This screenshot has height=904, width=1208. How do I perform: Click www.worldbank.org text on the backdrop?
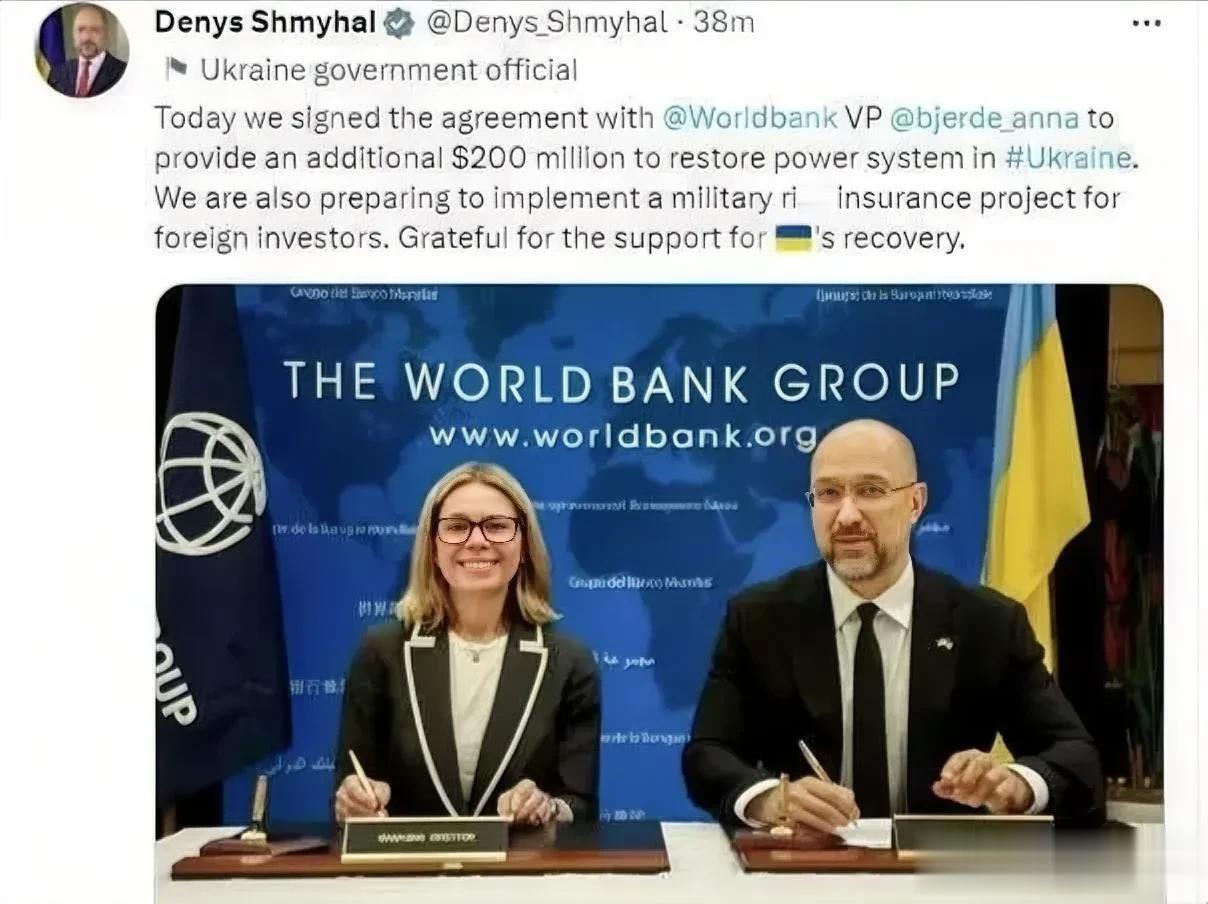tap(623, 436)
